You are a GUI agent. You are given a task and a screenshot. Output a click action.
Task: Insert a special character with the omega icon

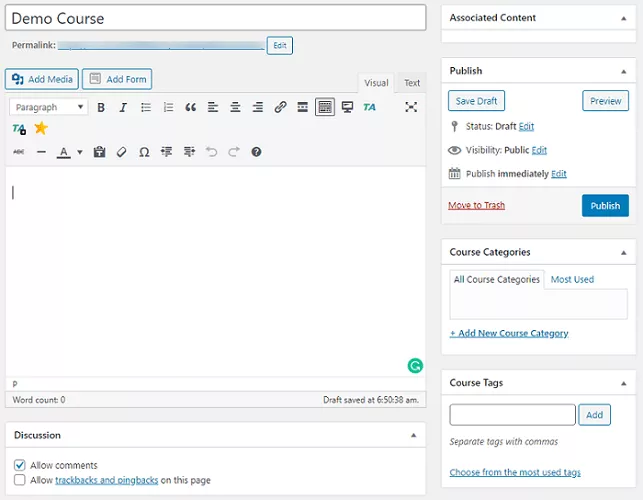pos(144,152)
